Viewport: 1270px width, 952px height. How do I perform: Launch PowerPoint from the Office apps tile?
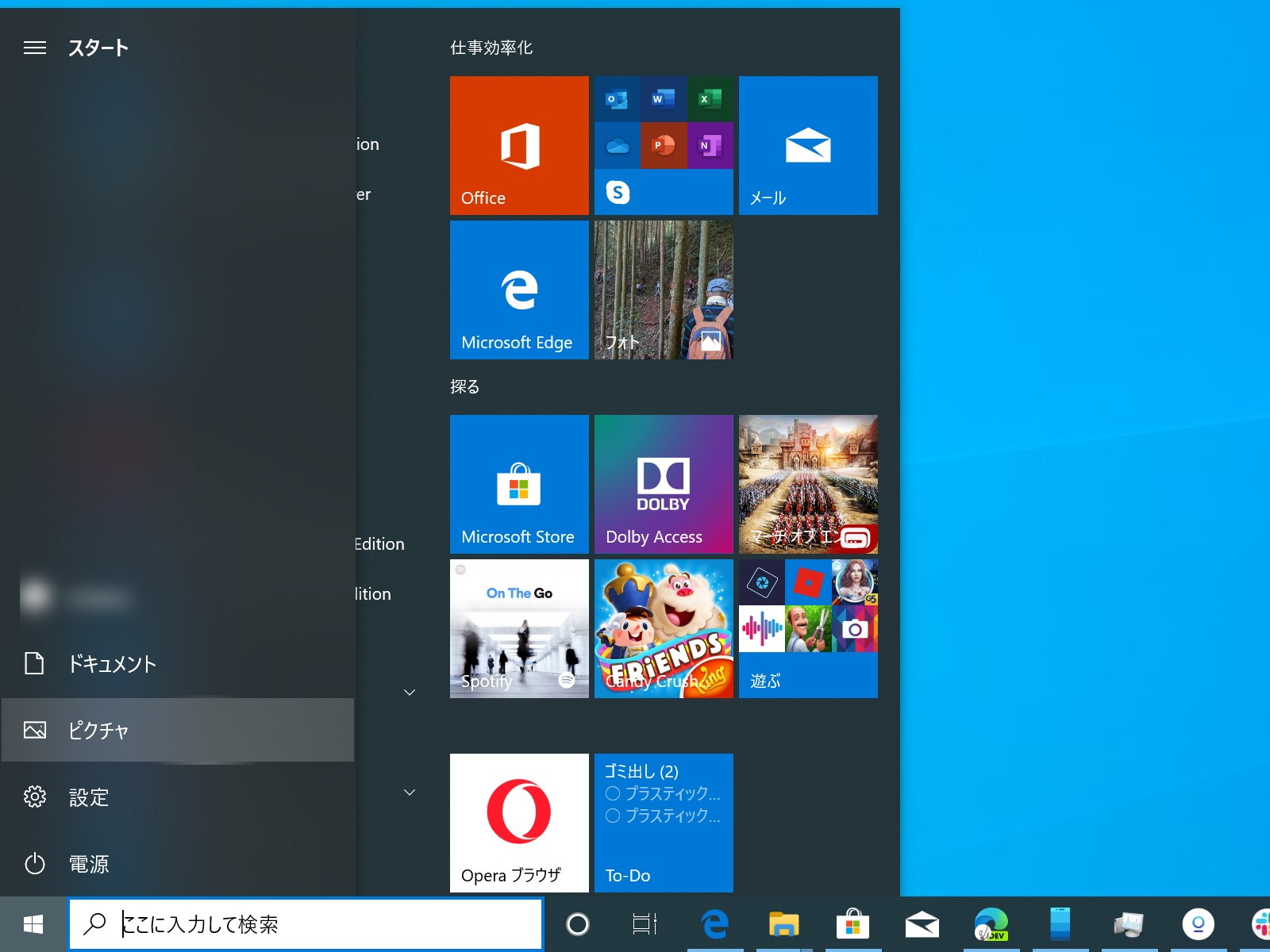[663, 146]
